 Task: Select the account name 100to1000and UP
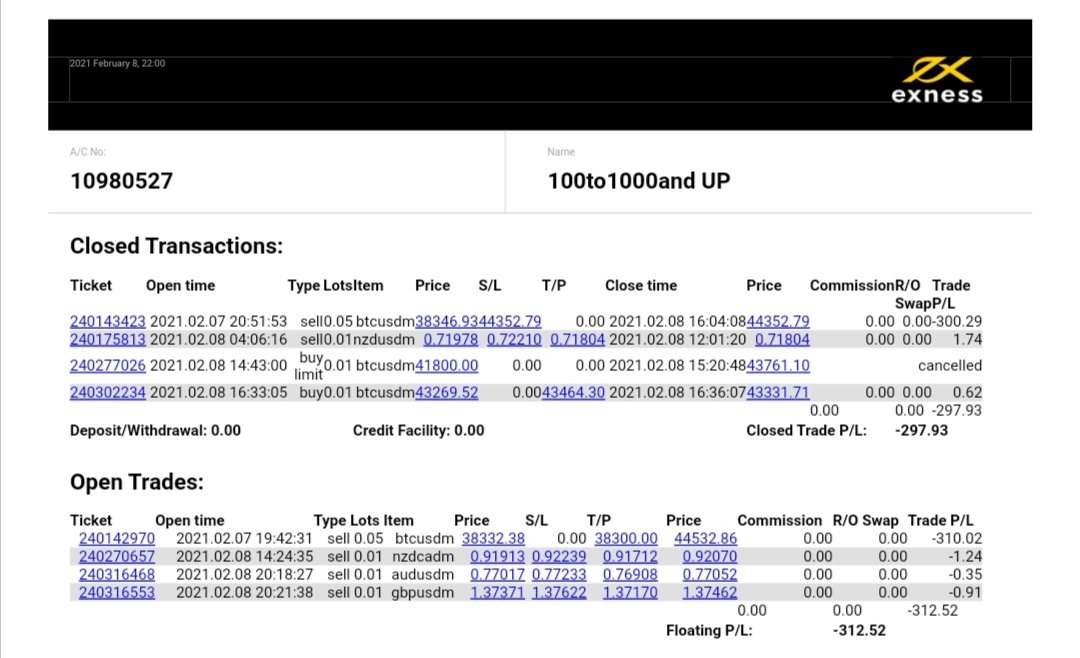tap(638, 181)
